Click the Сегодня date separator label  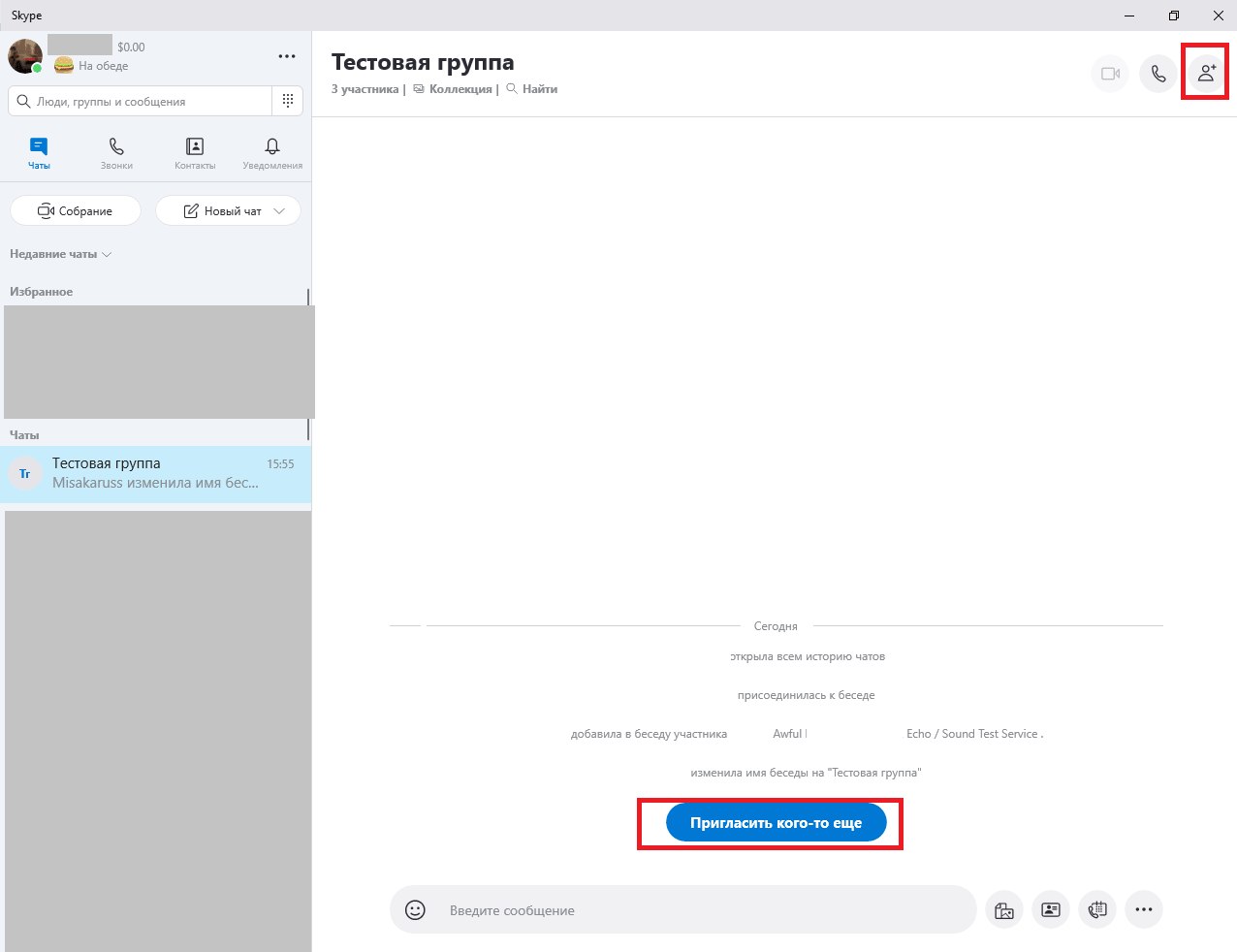click(776, 626)
